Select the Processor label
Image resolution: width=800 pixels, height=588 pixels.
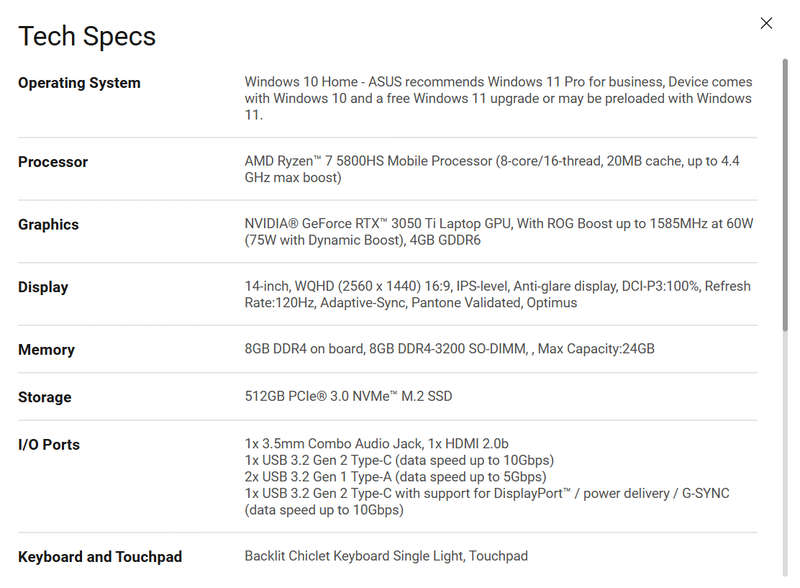53,162
